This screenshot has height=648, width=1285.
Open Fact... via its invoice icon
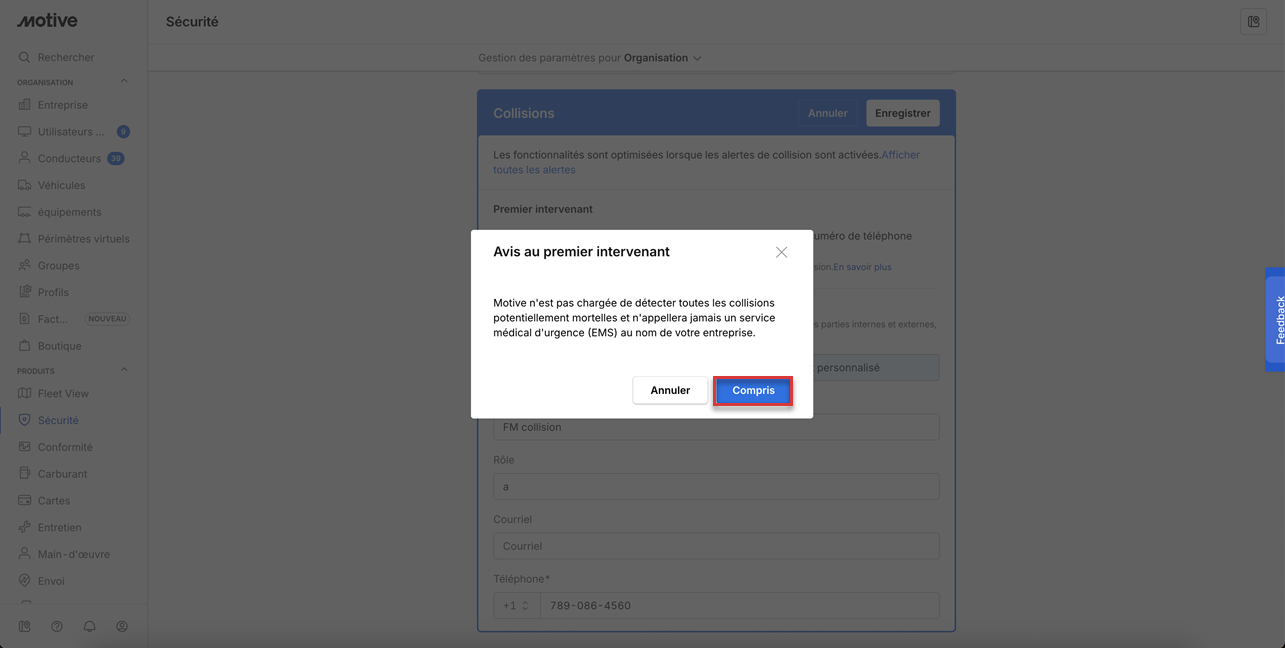pos(25,319)
